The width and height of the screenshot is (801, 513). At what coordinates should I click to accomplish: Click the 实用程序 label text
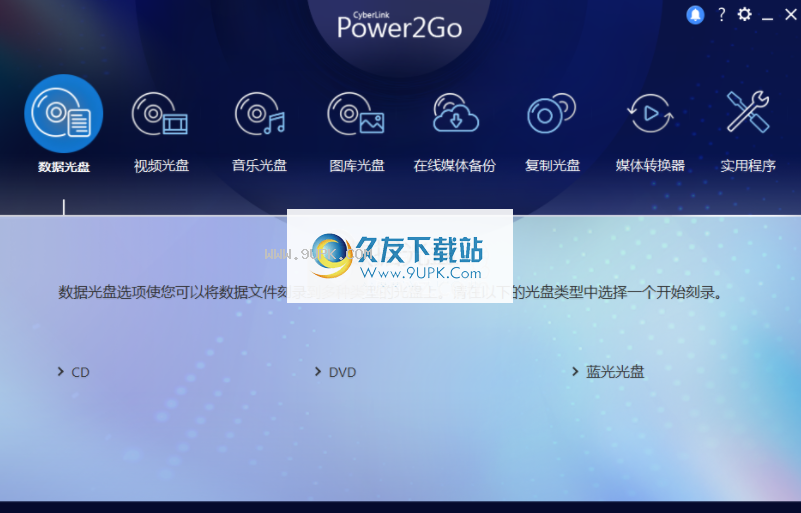click(x=748, y=166)
